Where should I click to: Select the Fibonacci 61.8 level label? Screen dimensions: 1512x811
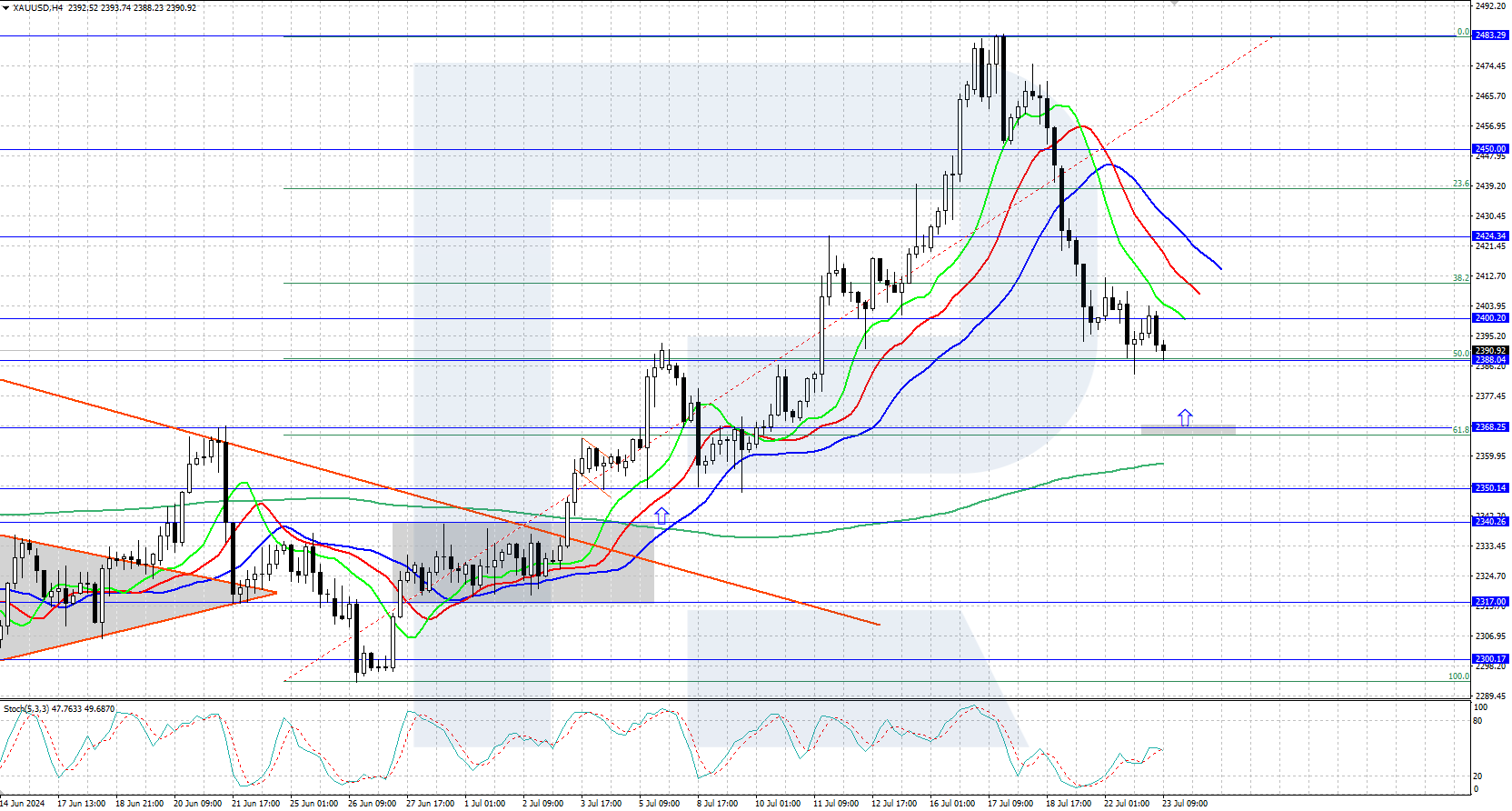coord(1461,430)
